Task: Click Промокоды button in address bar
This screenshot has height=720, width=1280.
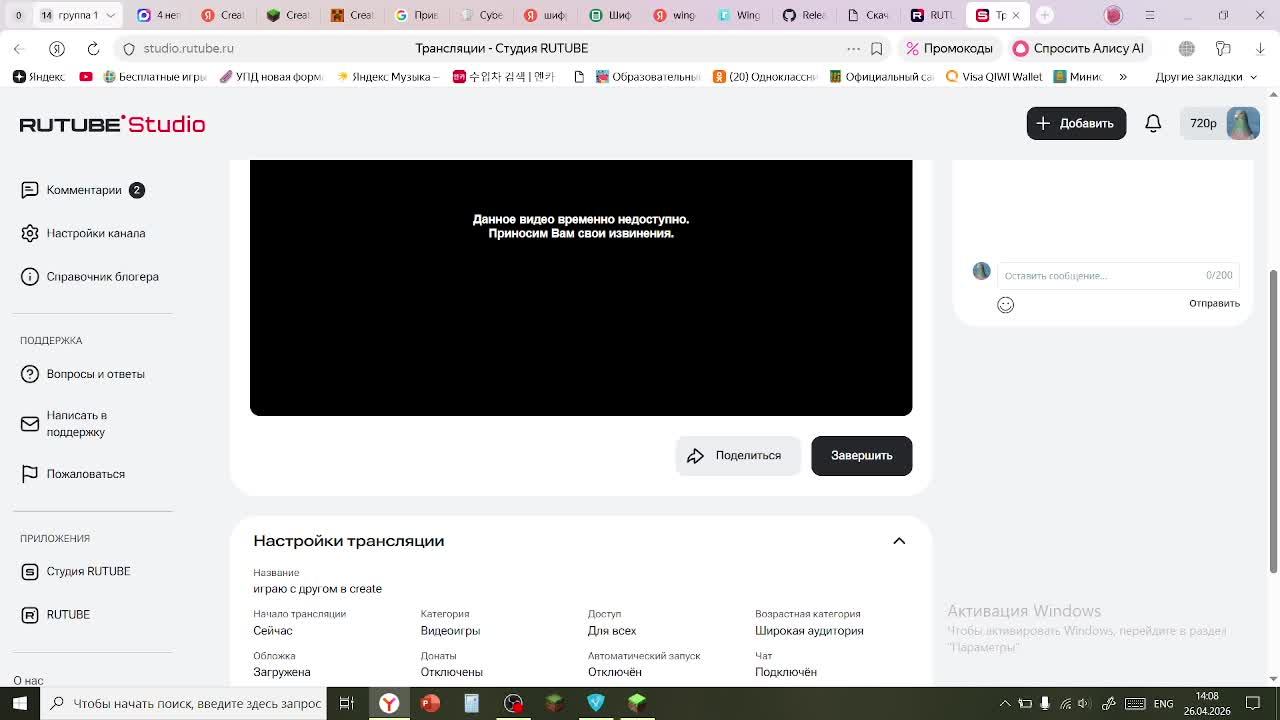Action: [949, 48]
